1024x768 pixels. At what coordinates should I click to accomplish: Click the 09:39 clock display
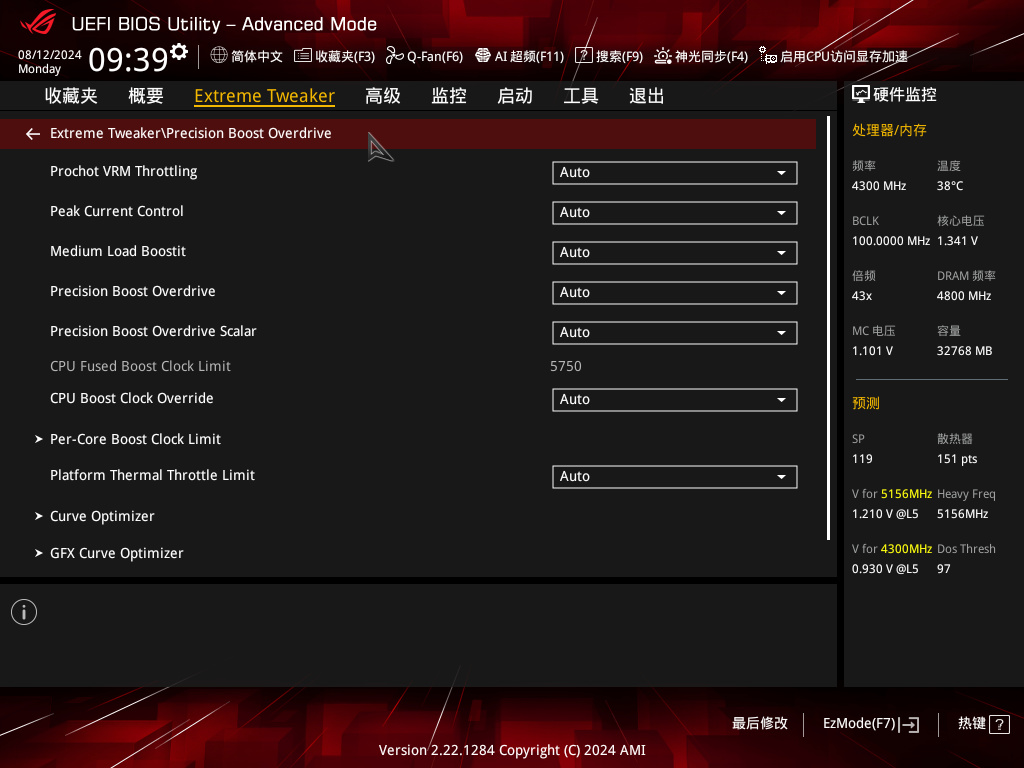point(128,59)
